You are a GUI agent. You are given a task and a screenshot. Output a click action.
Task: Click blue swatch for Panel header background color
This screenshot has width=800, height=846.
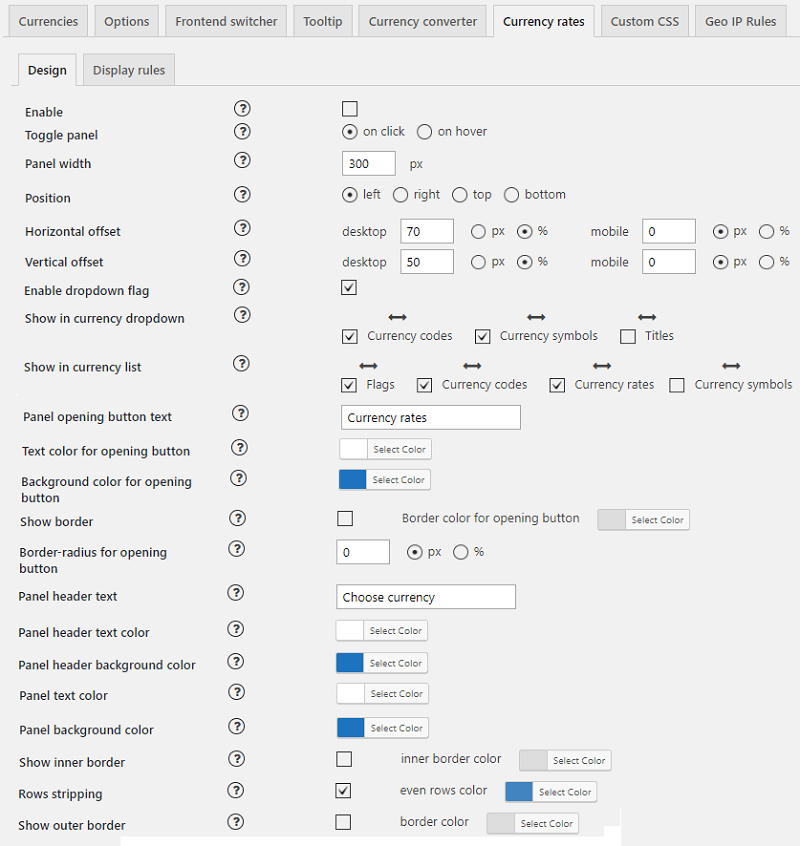350,663
